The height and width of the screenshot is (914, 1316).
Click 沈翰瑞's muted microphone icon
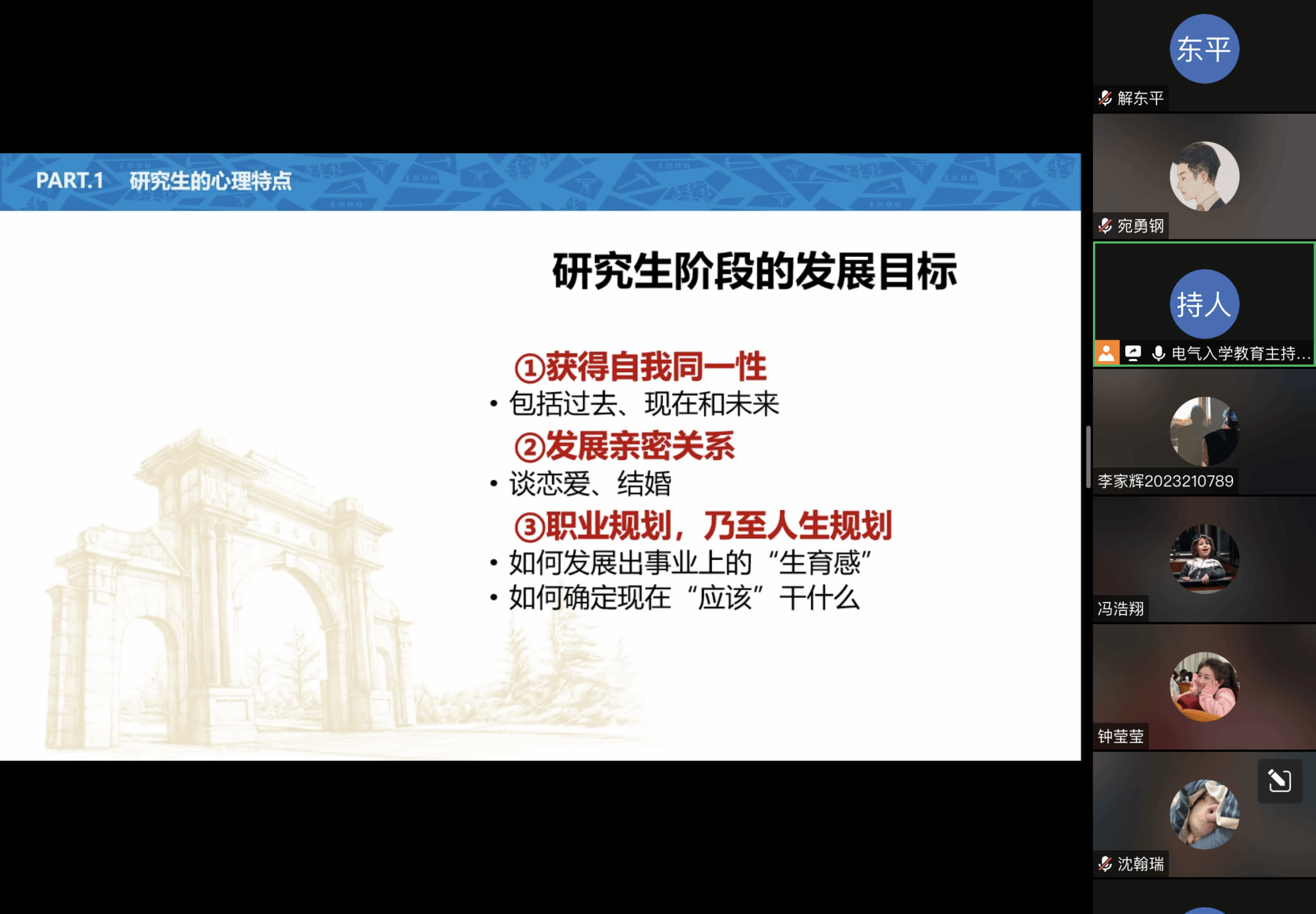point(1105,864)
